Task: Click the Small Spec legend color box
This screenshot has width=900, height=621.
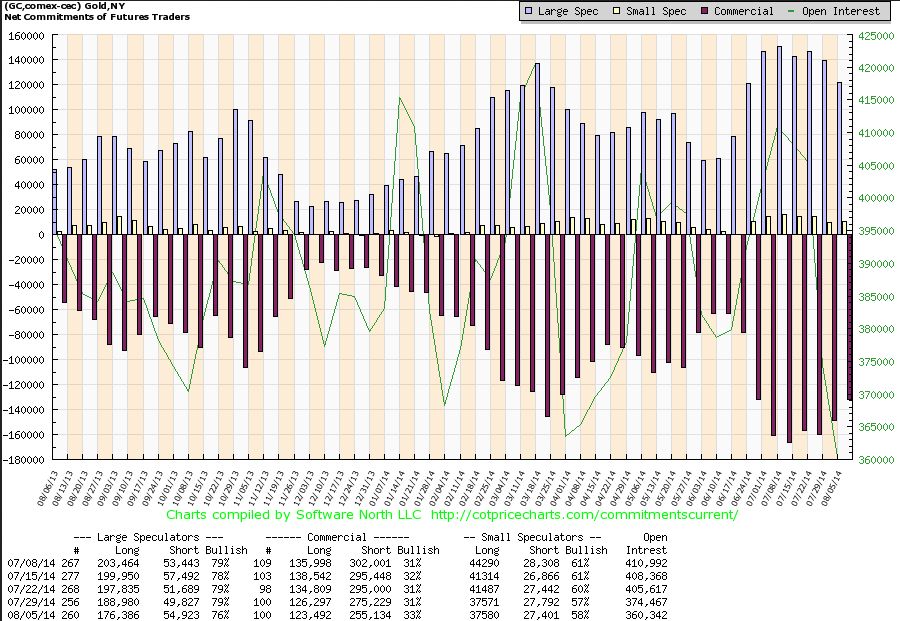Action: [616, 11]
